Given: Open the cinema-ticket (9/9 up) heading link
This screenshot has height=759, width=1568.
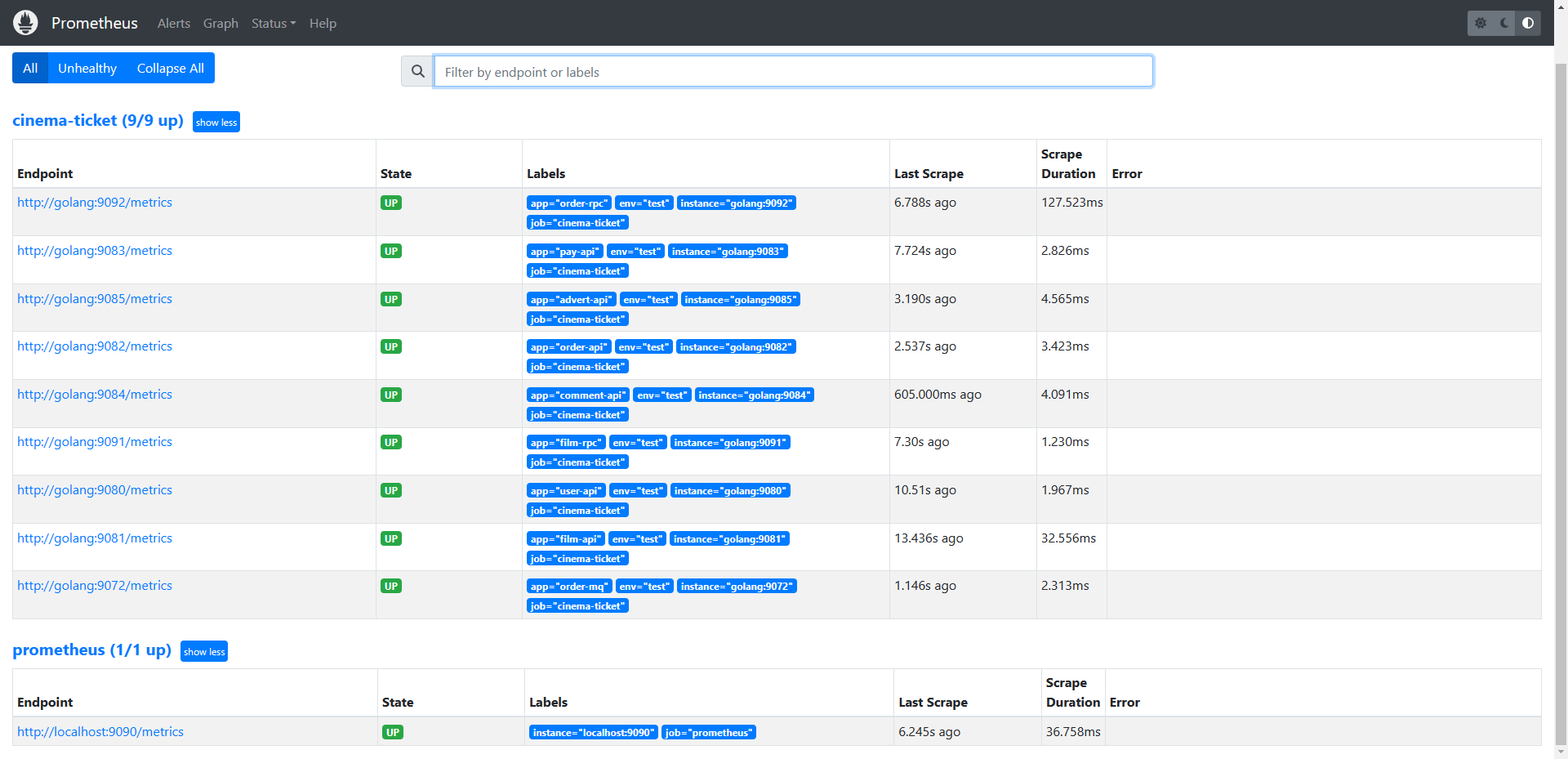Looking at the screenshot, I should click(98, 120).
